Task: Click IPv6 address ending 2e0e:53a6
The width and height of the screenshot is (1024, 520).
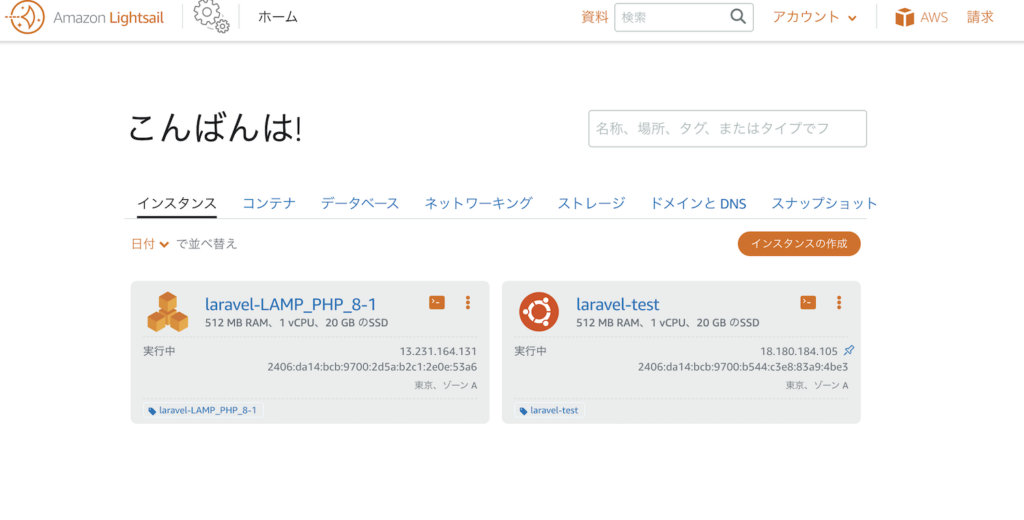Action: (x=372, y=366)
